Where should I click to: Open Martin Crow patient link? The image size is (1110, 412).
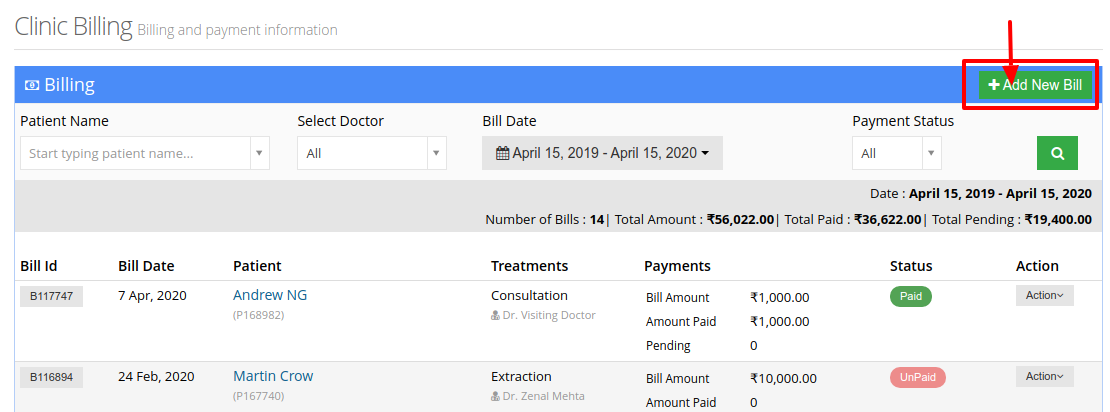(273, 376)
